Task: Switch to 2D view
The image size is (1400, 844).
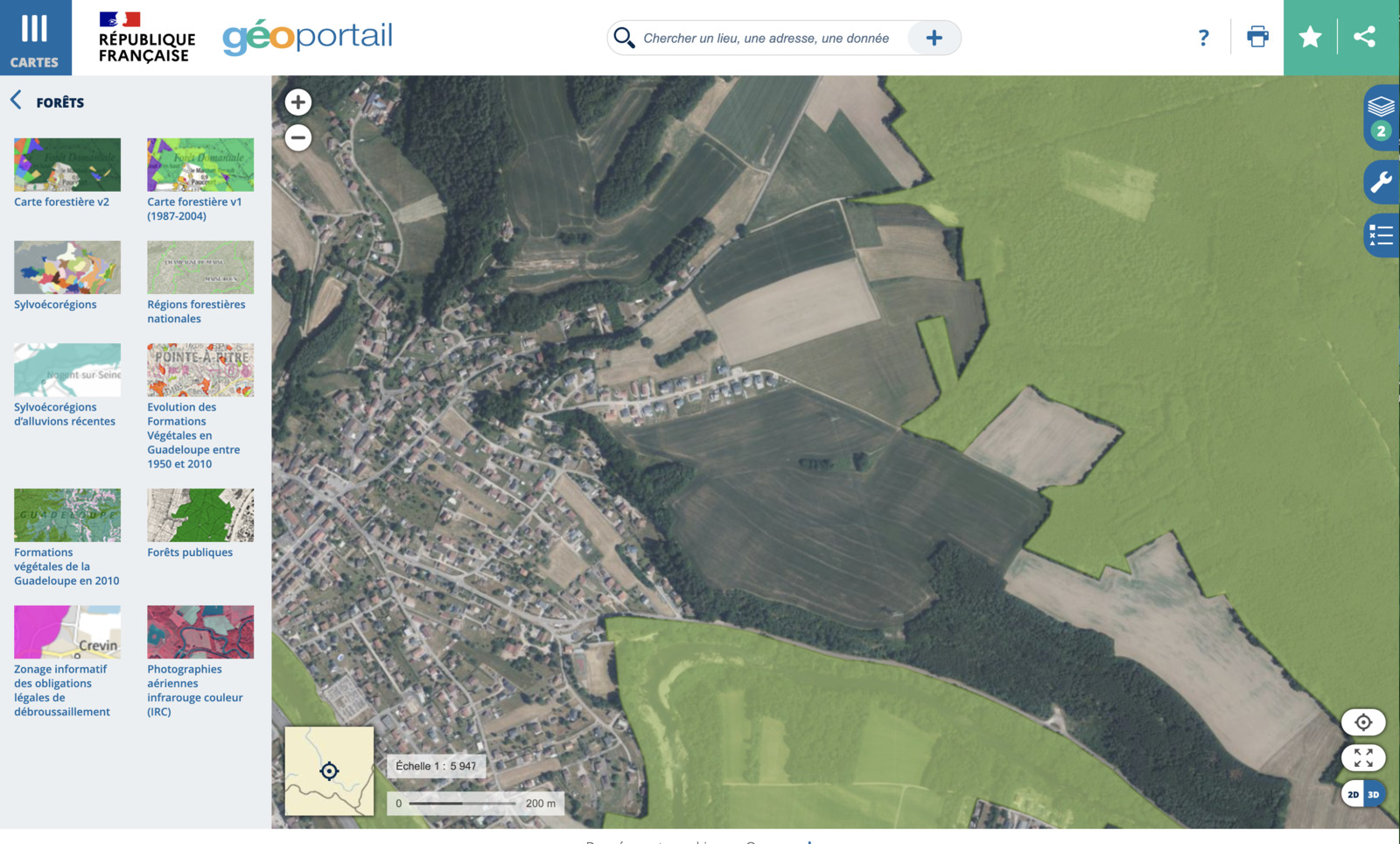Action: 1353,794
